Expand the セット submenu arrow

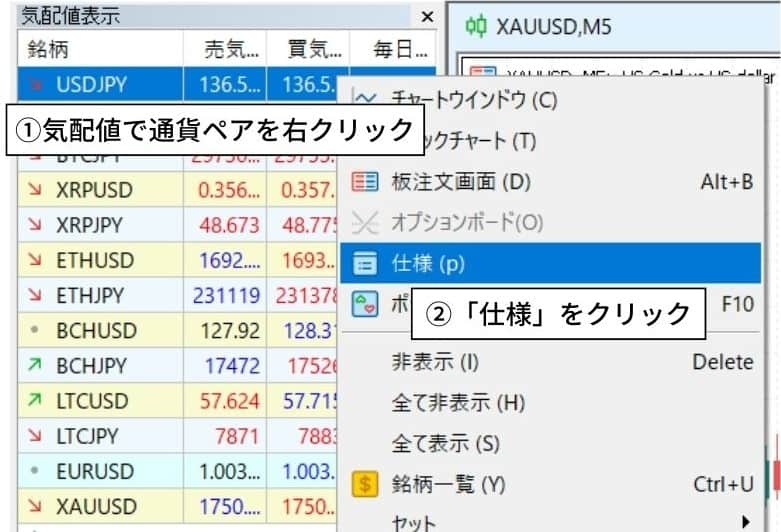(x=746, y=522)
